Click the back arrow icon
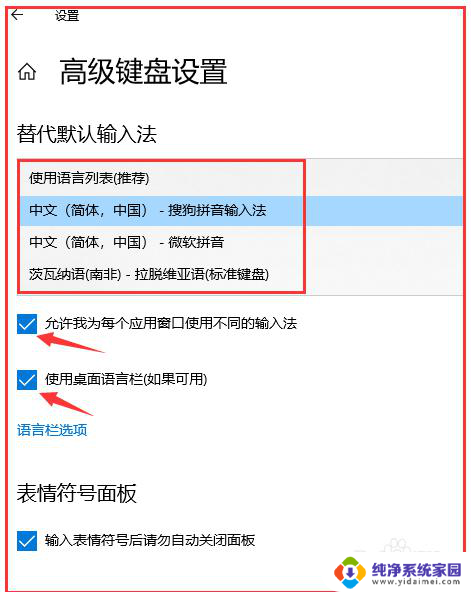Viewport: 471px width, 592px height. [x=17, y=15]
